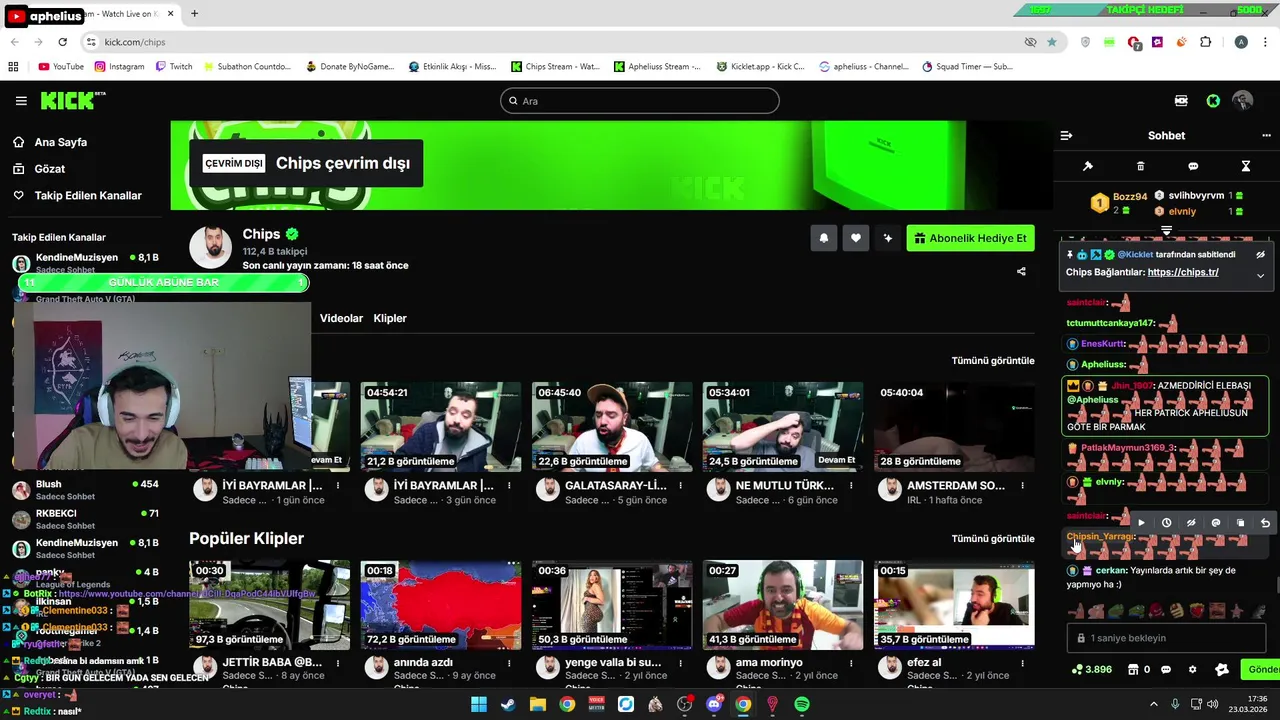This screenshot has height=720, width=1280.
Task: Click the channel points 3.896 indicator
Action: pyautogui.click(x=1091, y=670)
